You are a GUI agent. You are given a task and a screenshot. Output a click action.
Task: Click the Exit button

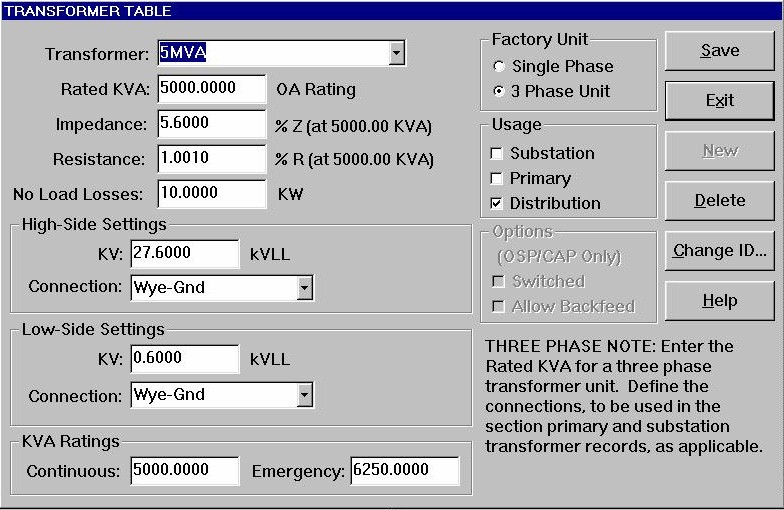(x=719, y=100)
